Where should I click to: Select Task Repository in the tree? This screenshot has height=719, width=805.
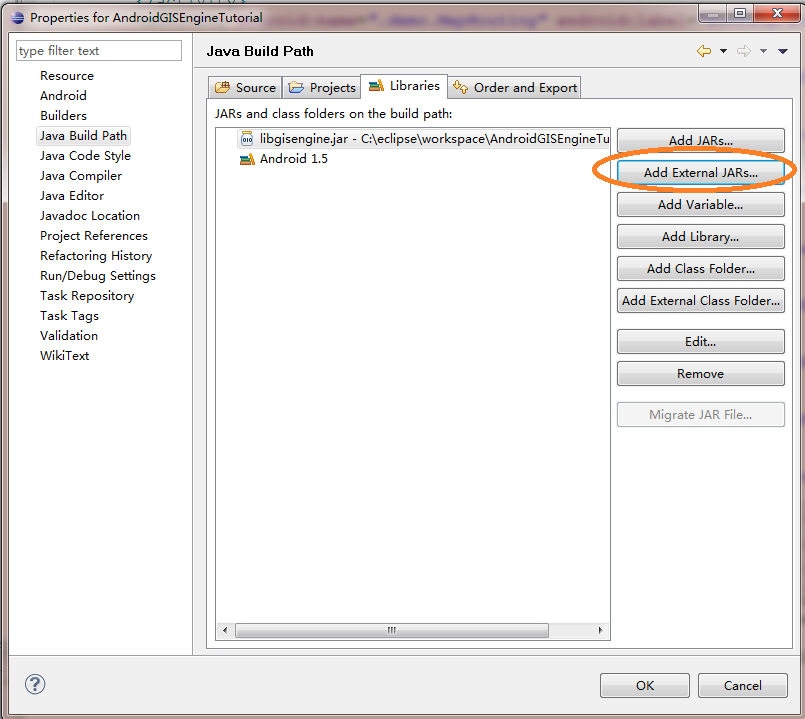coord(87,296)
